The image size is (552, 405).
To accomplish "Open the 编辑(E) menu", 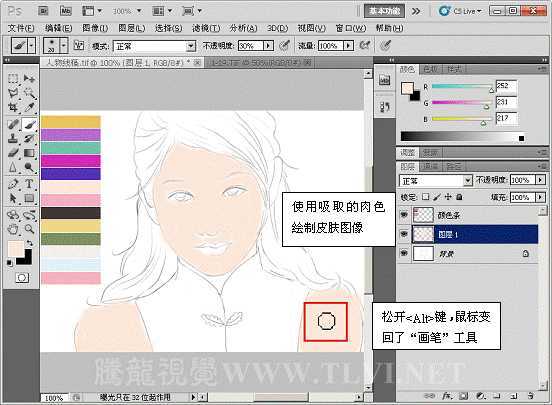I will pos(58,28).
